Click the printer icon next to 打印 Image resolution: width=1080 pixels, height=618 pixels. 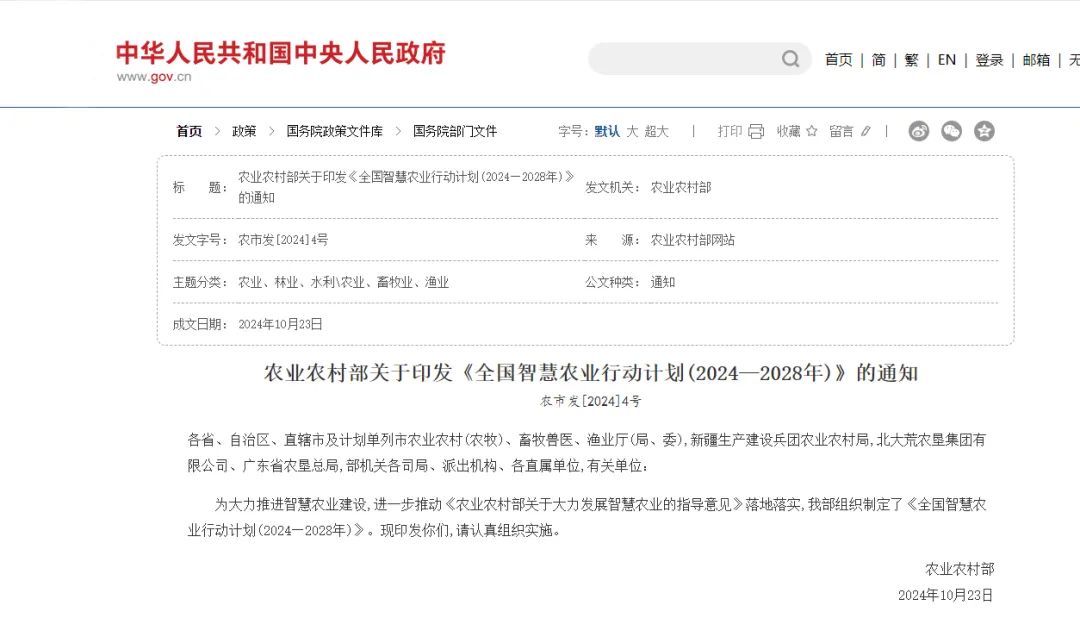[x=756, y=131]
